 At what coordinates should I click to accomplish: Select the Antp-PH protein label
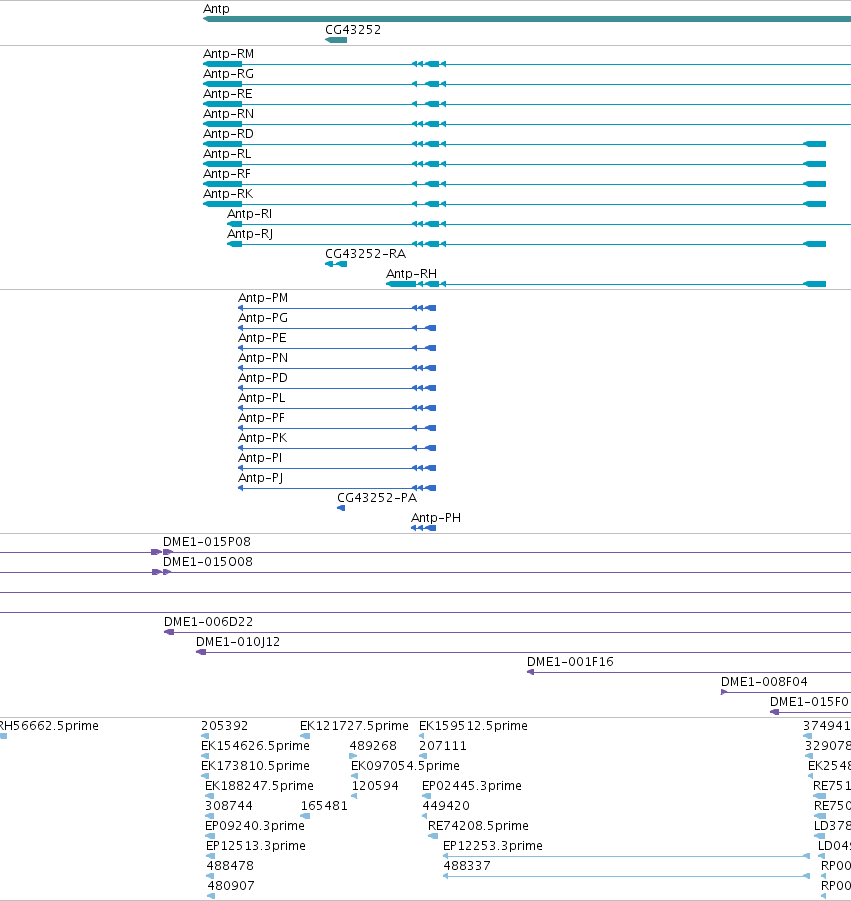coord(436,518)
